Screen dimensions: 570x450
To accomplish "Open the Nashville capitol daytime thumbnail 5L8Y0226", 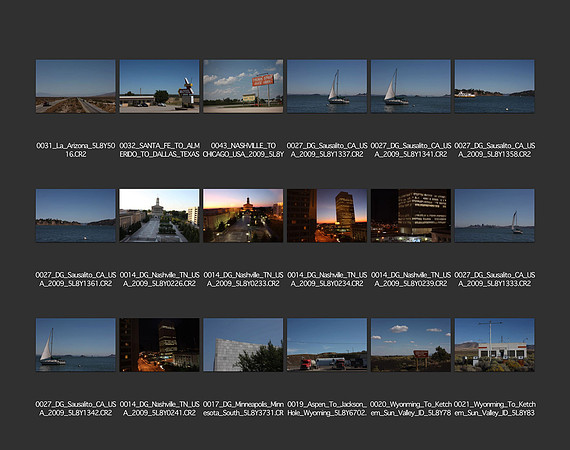I will click(x=159, y=216).
